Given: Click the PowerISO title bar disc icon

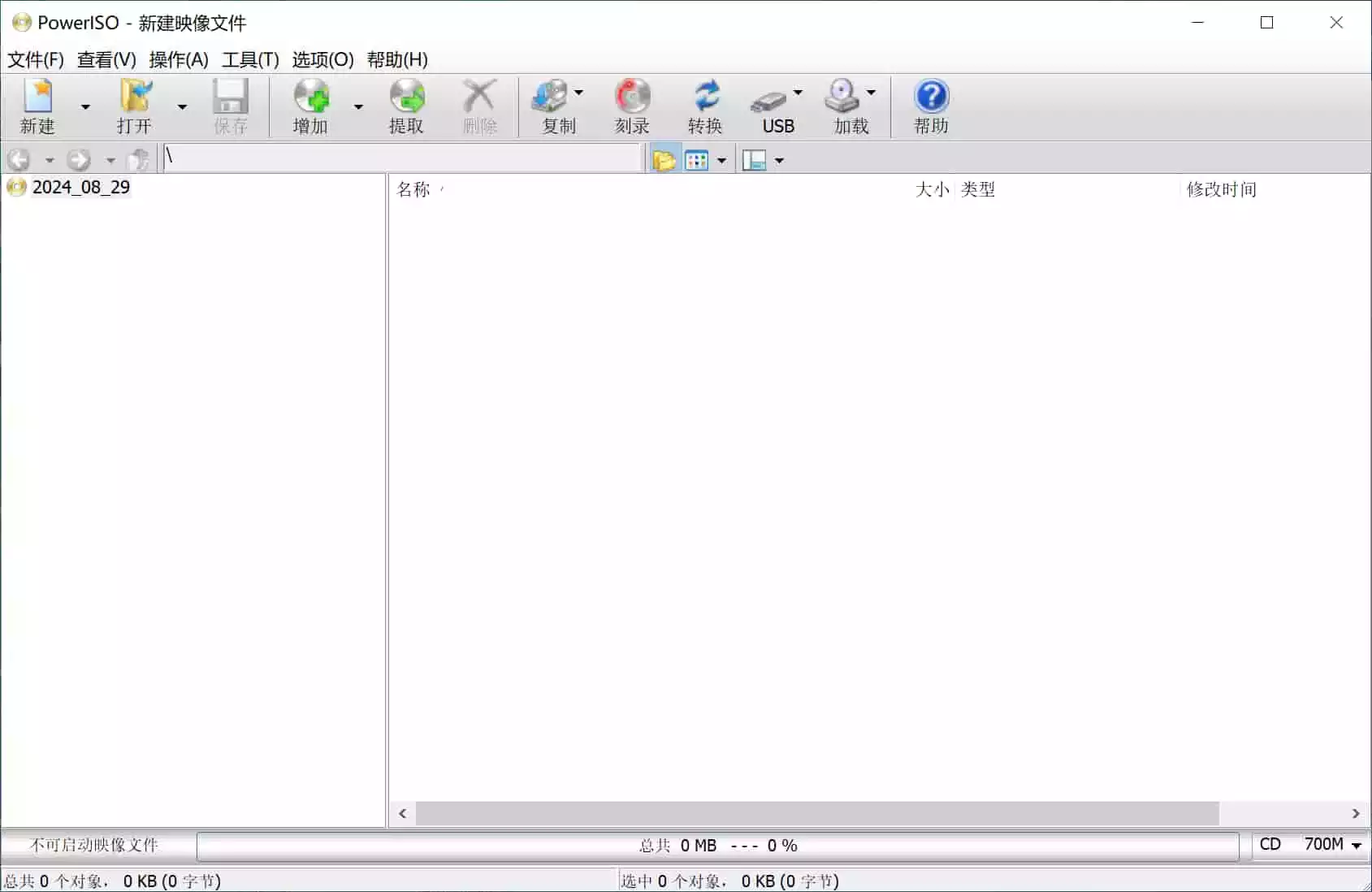Looking at the screenshot, I should [x=21, y=23].
